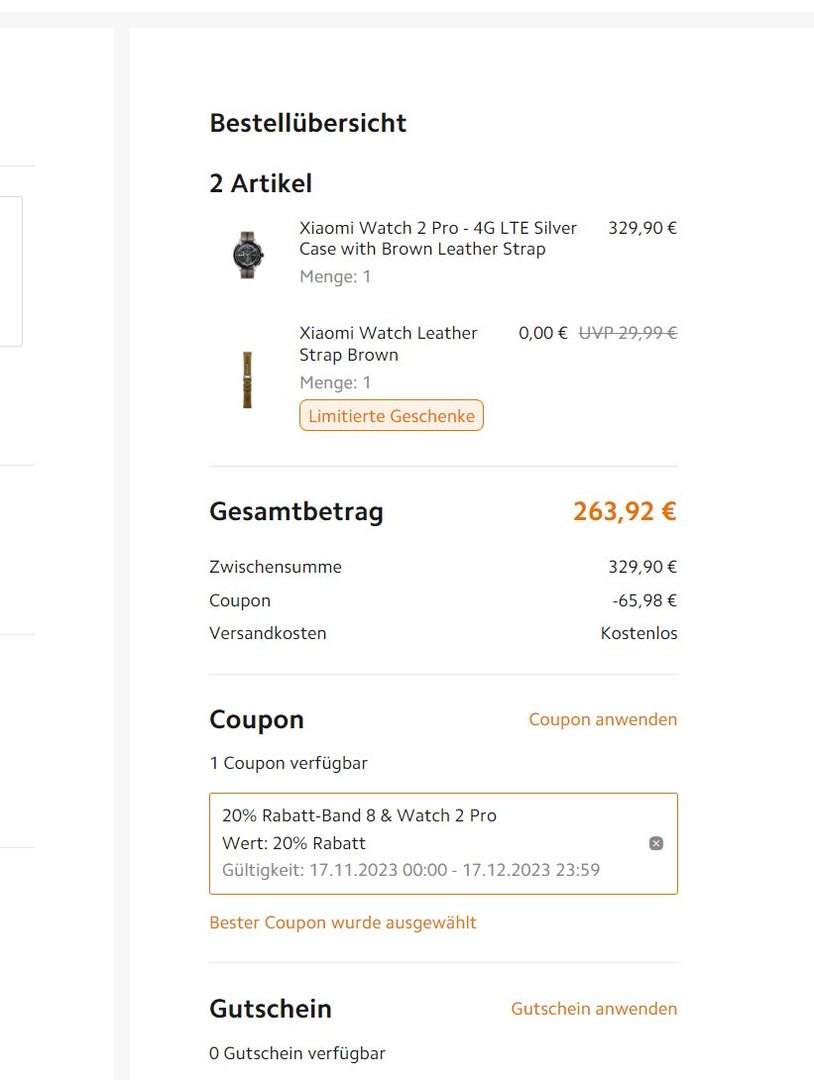The height and width of the screenshot is (1080, 814).
Task: Click the Xiaomi Watch Leather Strap title
Action: pos(388,344)
